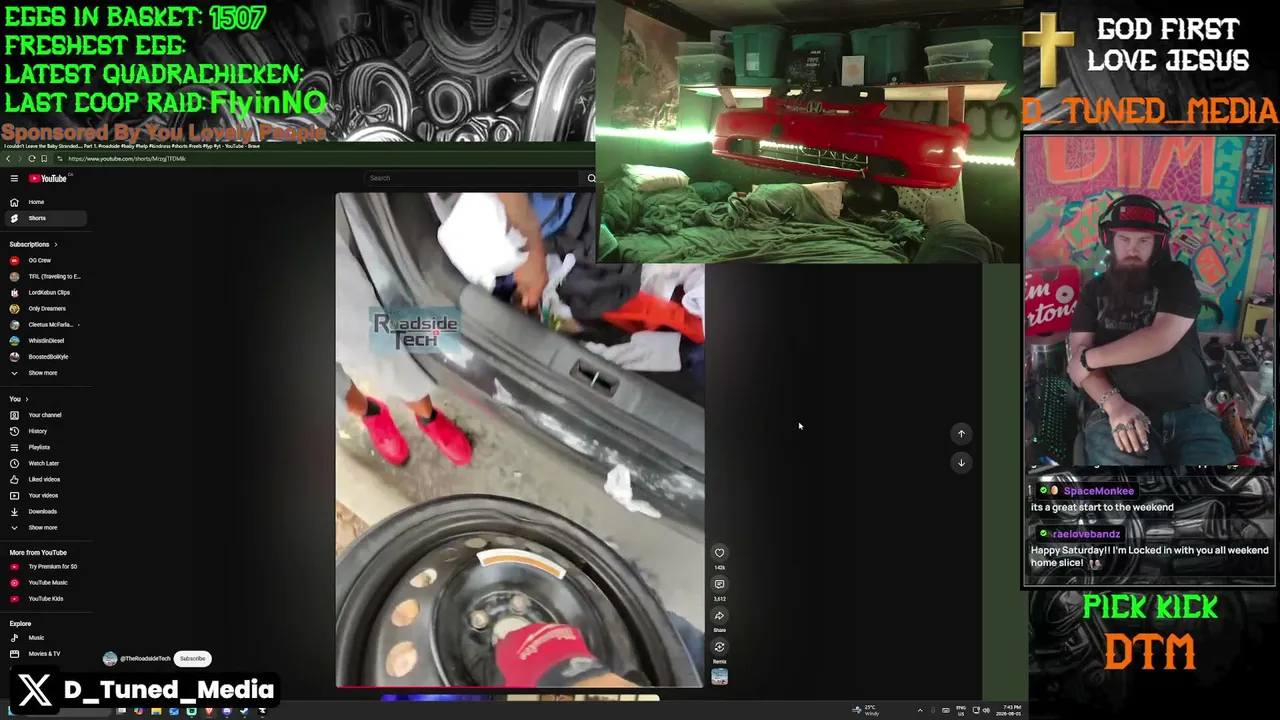Open taskbar weather widget
Screen dimensions: 1280x720
coord(866,711)
